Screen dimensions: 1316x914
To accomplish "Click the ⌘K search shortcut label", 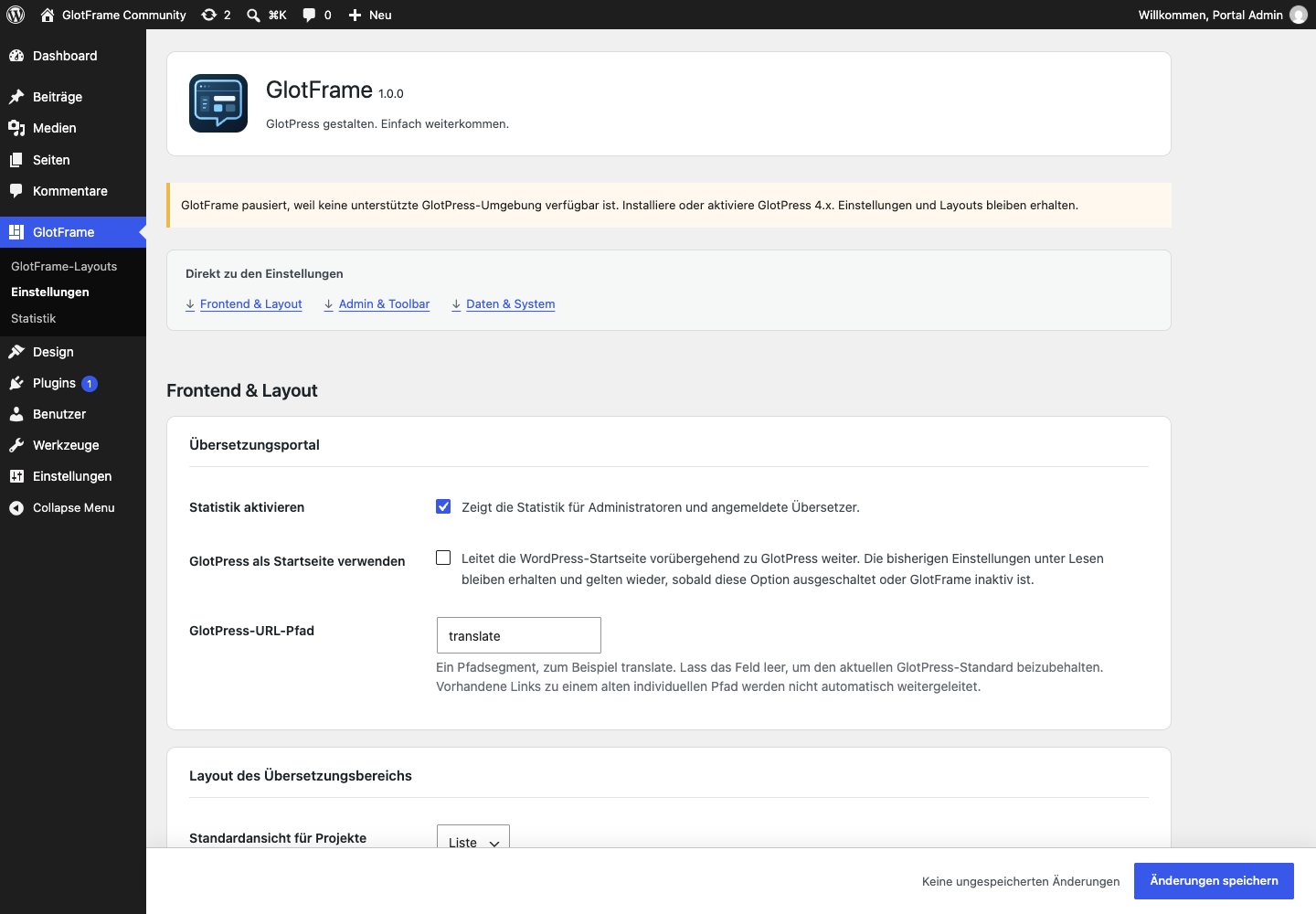I will click(x=277, y=15).
